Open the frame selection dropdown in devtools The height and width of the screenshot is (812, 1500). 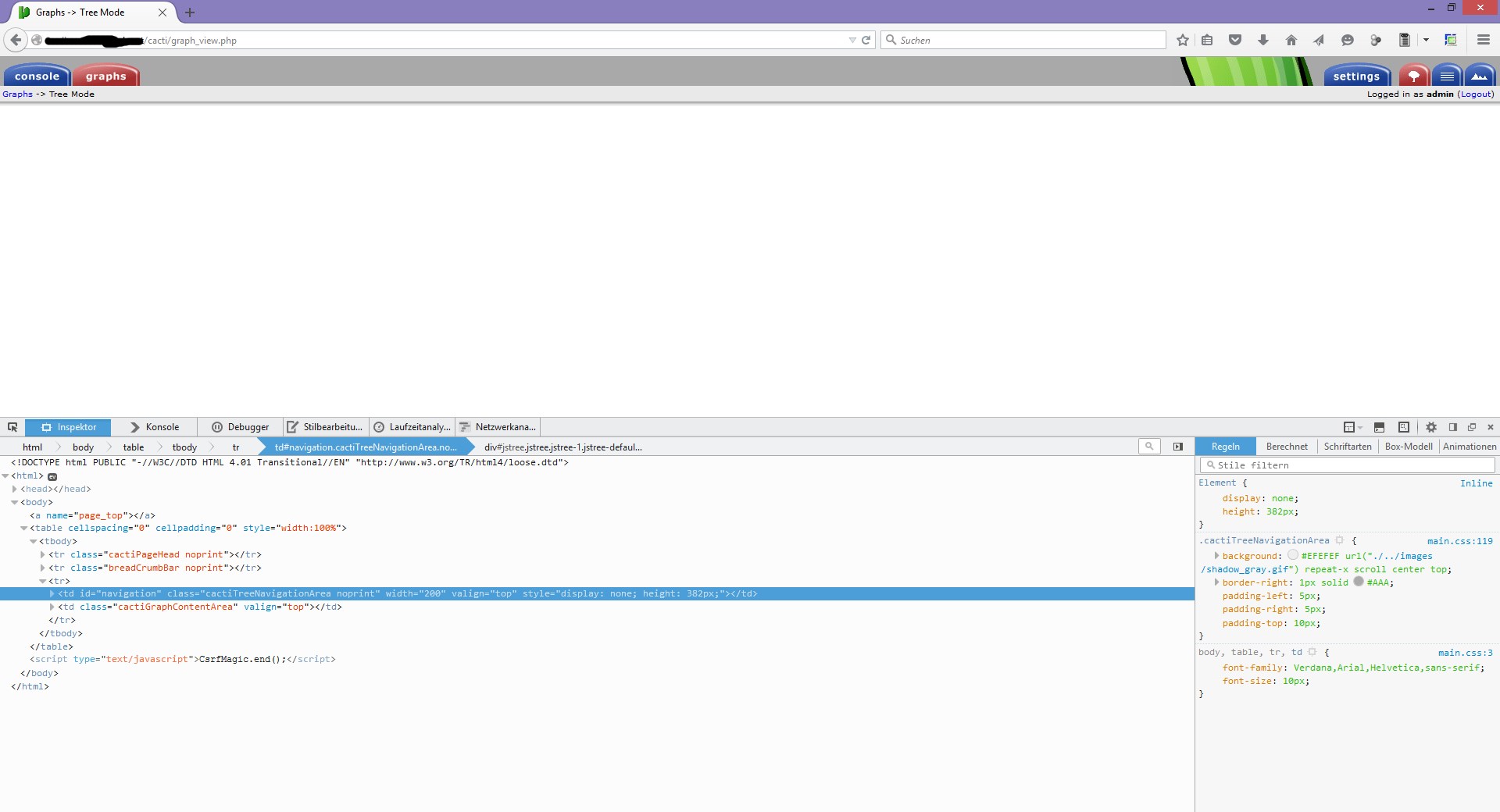pos(1352,427)
